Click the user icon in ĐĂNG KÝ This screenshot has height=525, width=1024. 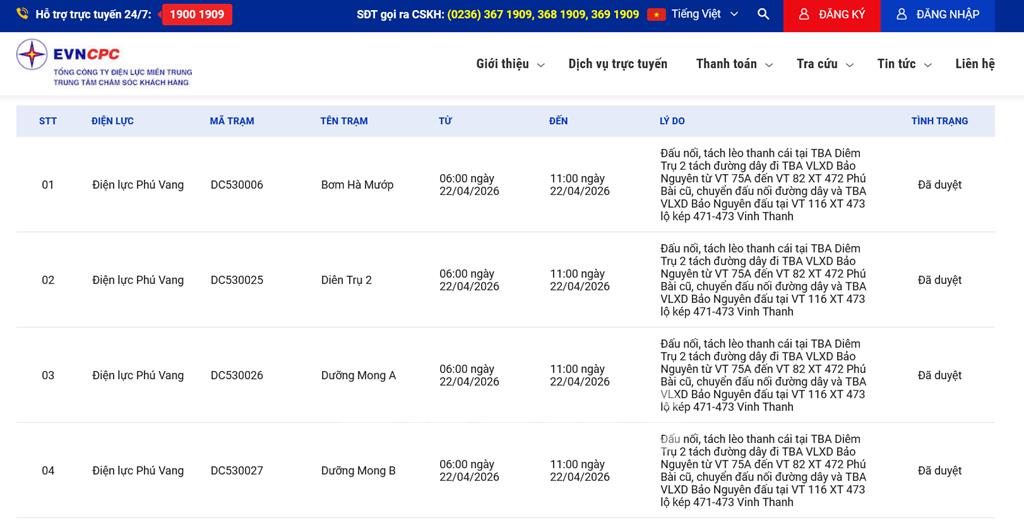803,15
